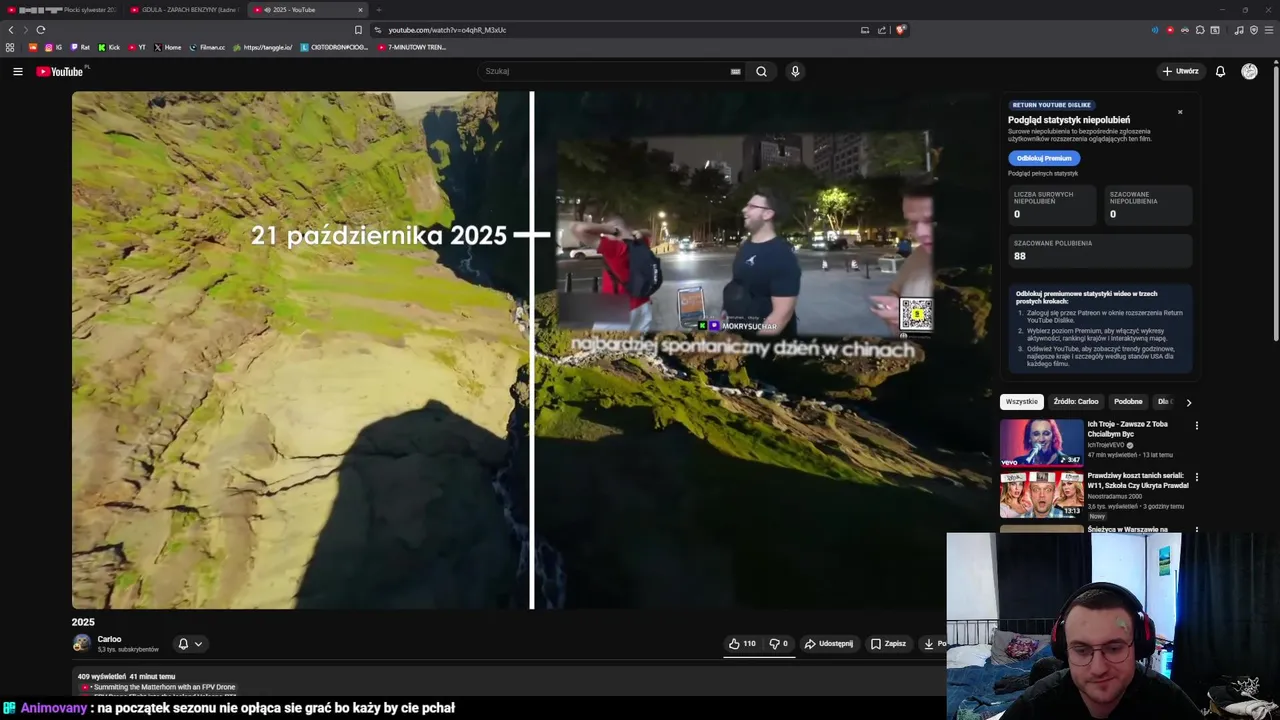This screenshot has height=720, width=1280.
Task: Open the YT bookmark
Action: click(137, 47)
